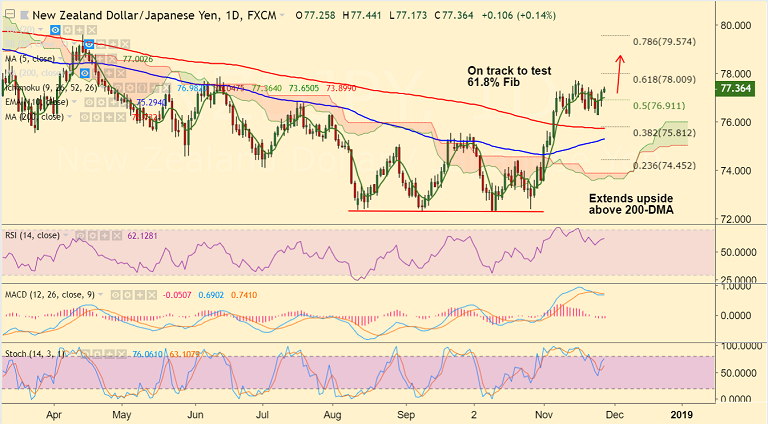Click the Nov label on the time axis
768x424 pixels.
click(x=544, y=415)
